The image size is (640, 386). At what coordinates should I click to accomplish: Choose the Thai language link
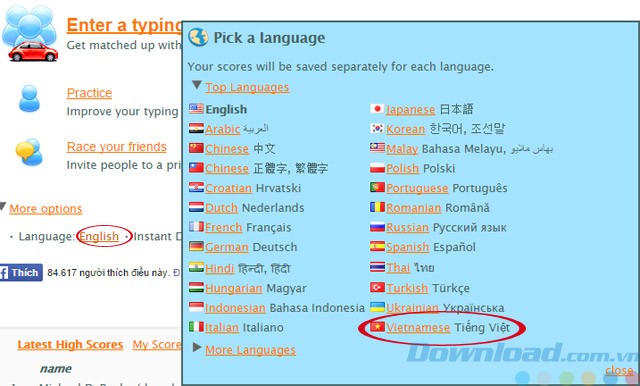coord(398,268)
